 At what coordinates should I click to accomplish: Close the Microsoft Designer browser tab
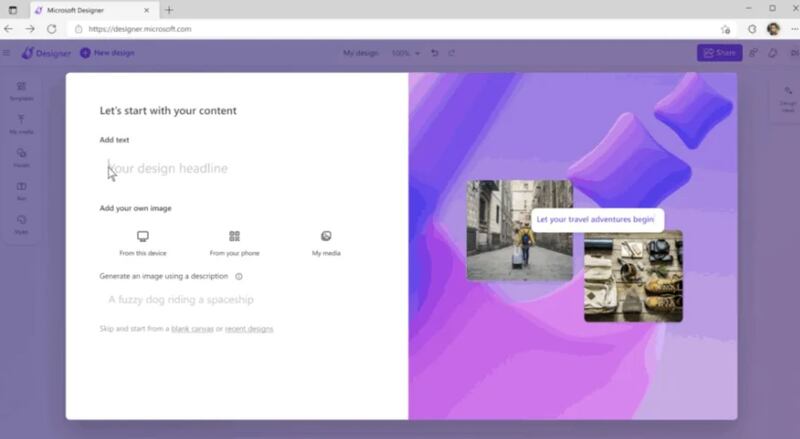click(146, 10)
